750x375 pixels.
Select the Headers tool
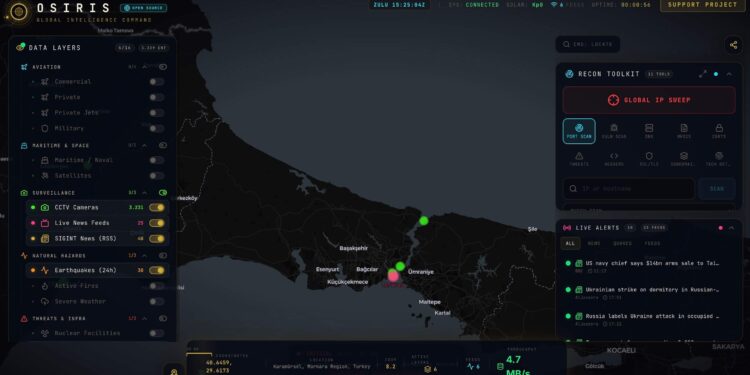click(x=614, y=159)
